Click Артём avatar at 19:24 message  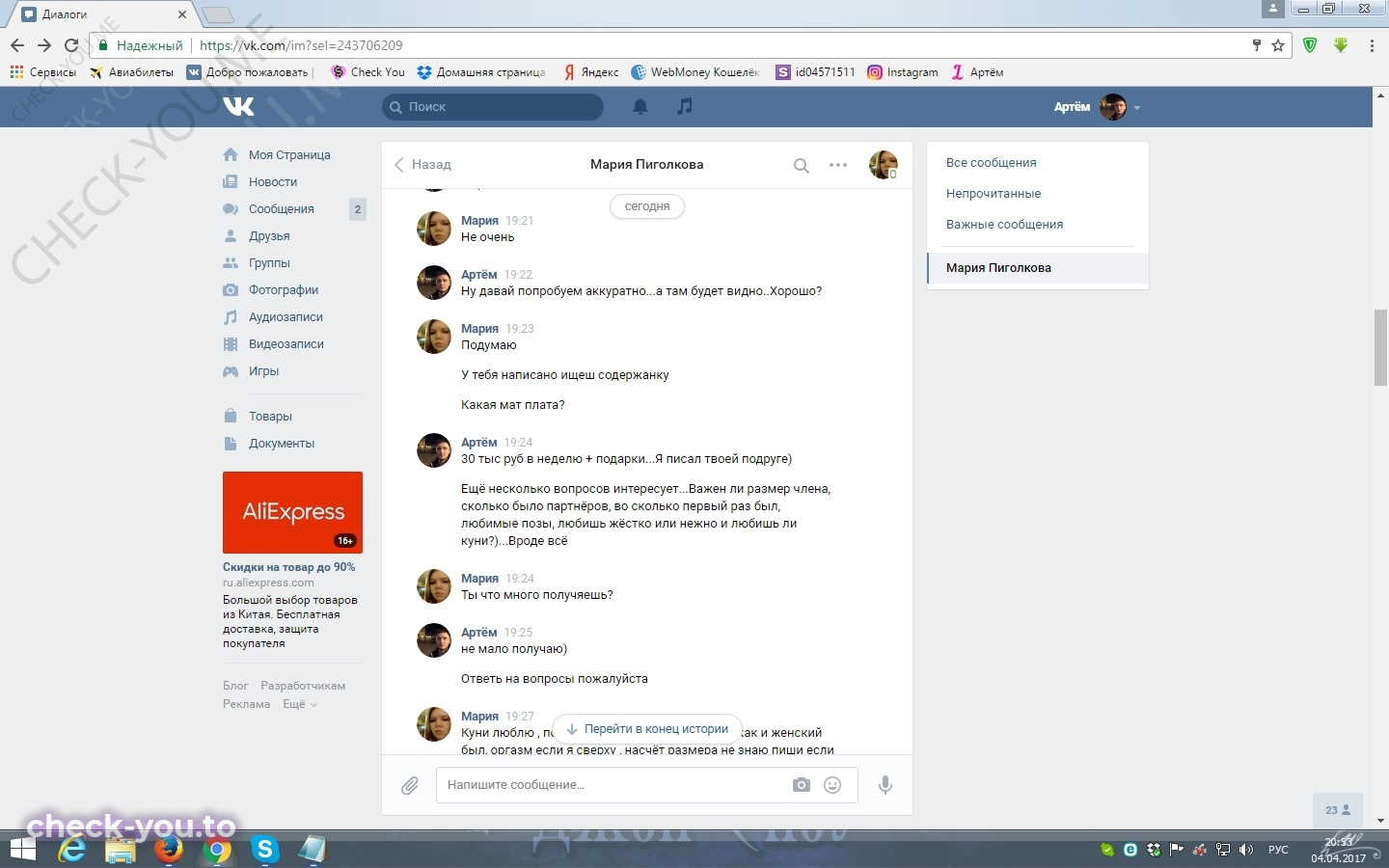[434, 450]
